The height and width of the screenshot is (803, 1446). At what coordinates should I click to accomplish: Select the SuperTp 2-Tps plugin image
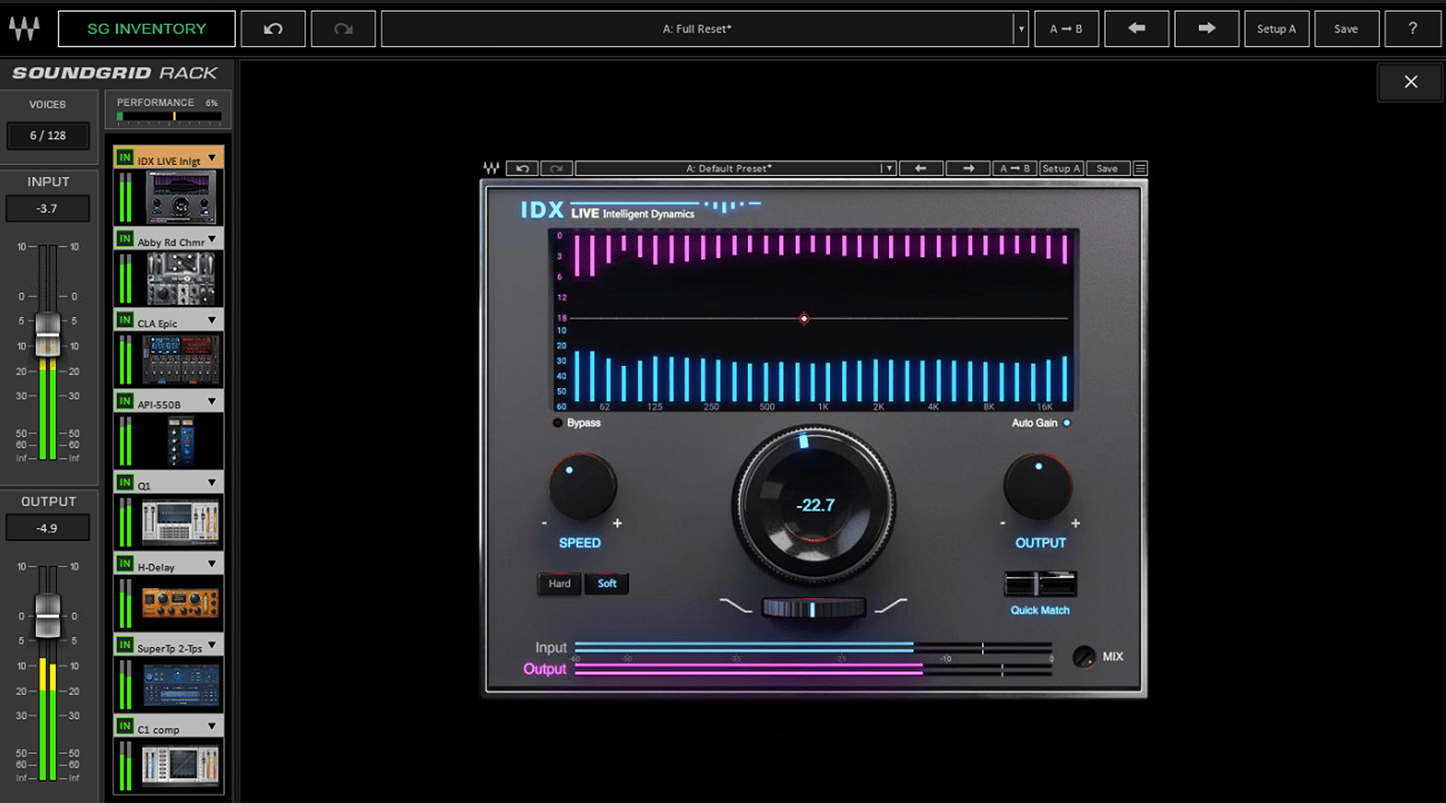pyautogui.click(x=184, y=683)
